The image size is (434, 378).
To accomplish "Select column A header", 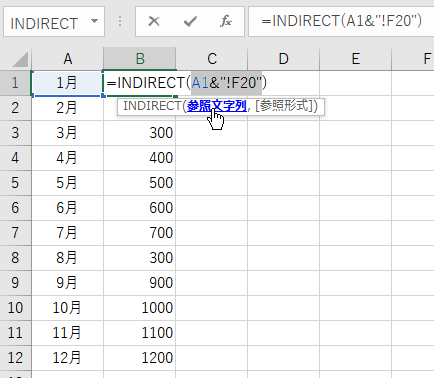I will (x=68, y=59).
